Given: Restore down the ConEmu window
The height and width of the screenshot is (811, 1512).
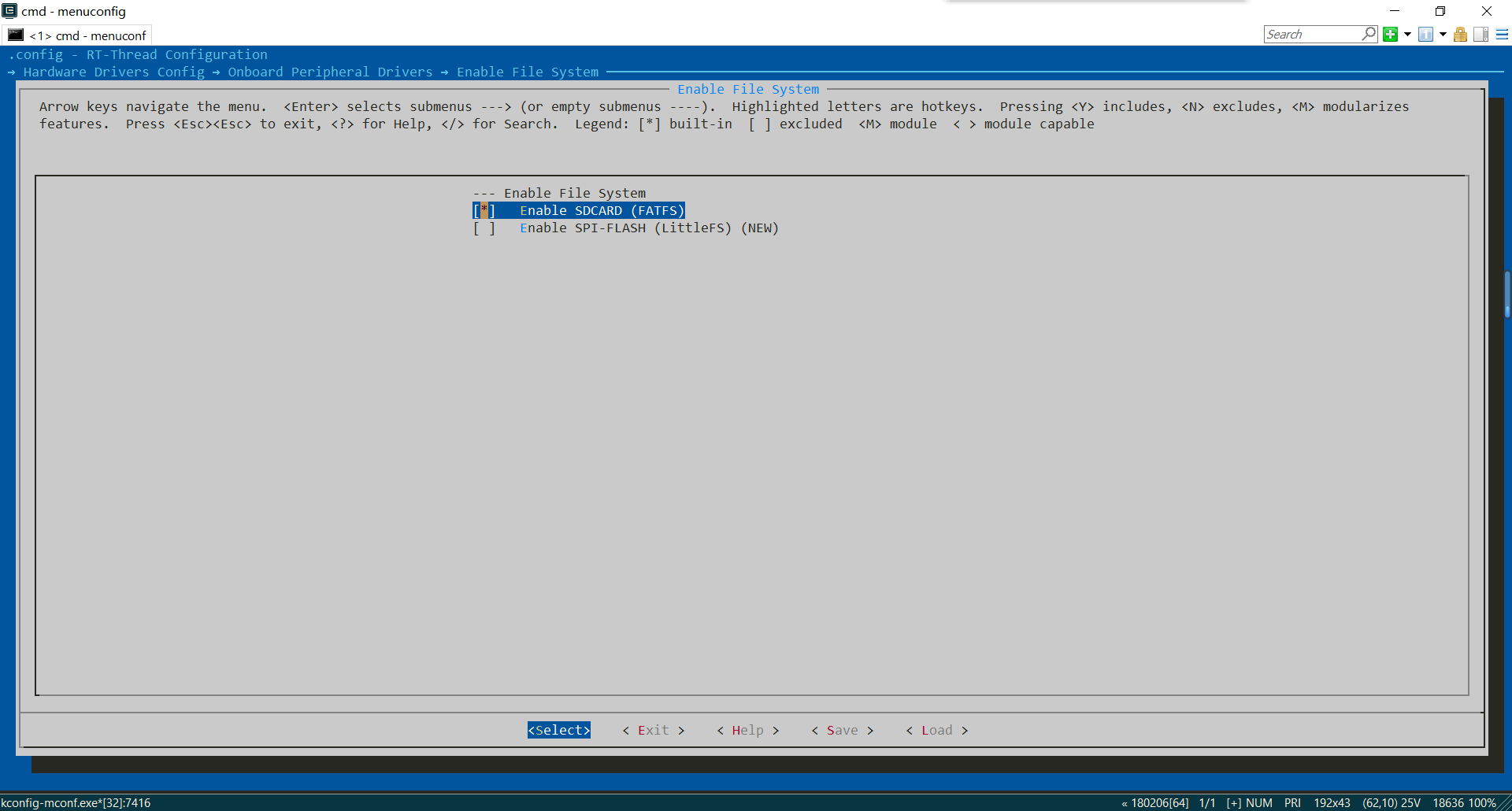Looking at the screenshot, I should (x=1440, y=11).
